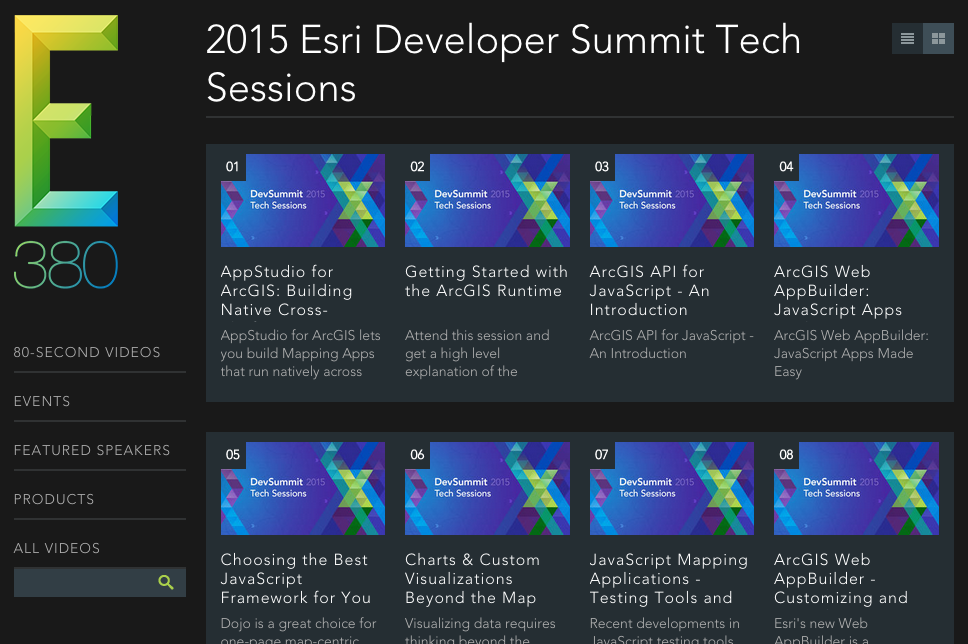This screenshot has height=644, width=968.
Task: Click 'Visualizing data requires' description text
Action: point(480,630)
